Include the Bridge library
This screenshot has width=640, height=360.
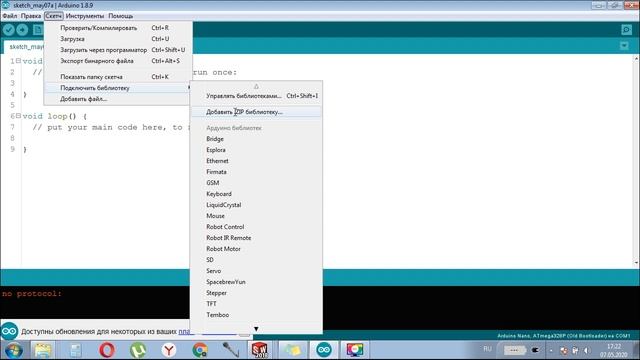click(215, 139)
